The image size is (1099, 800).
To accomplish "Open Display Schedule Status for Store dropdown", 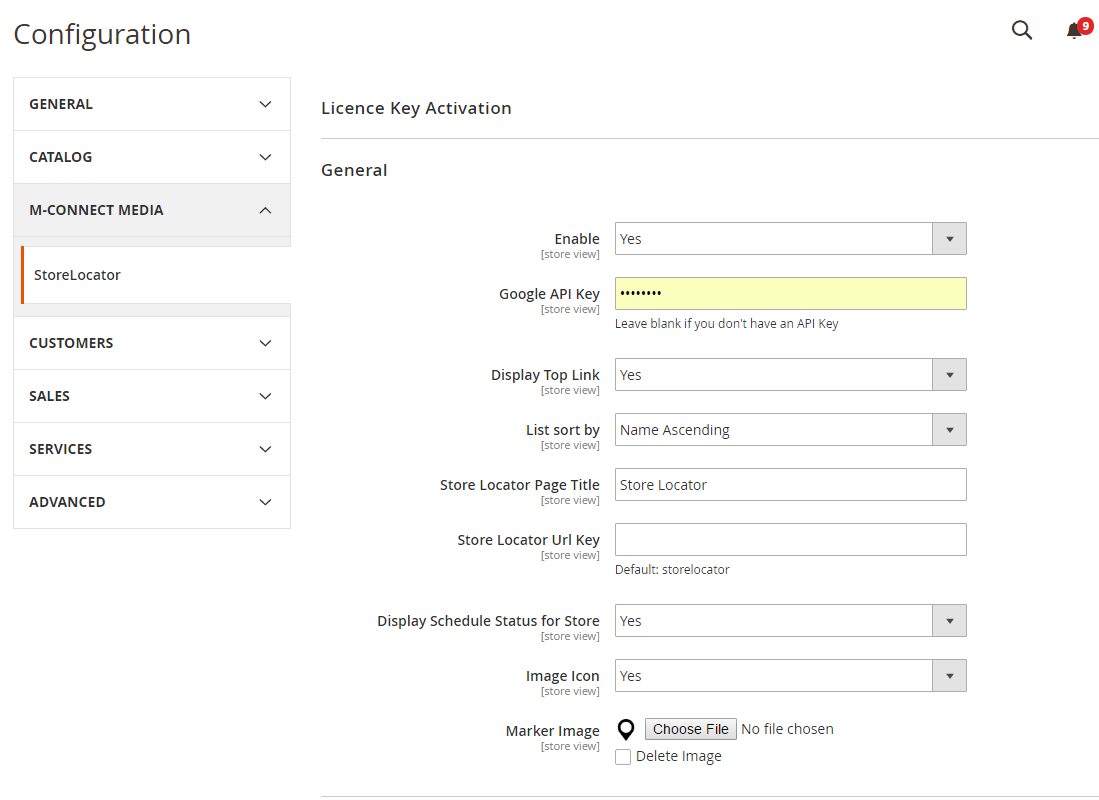I will pos(790,621).
